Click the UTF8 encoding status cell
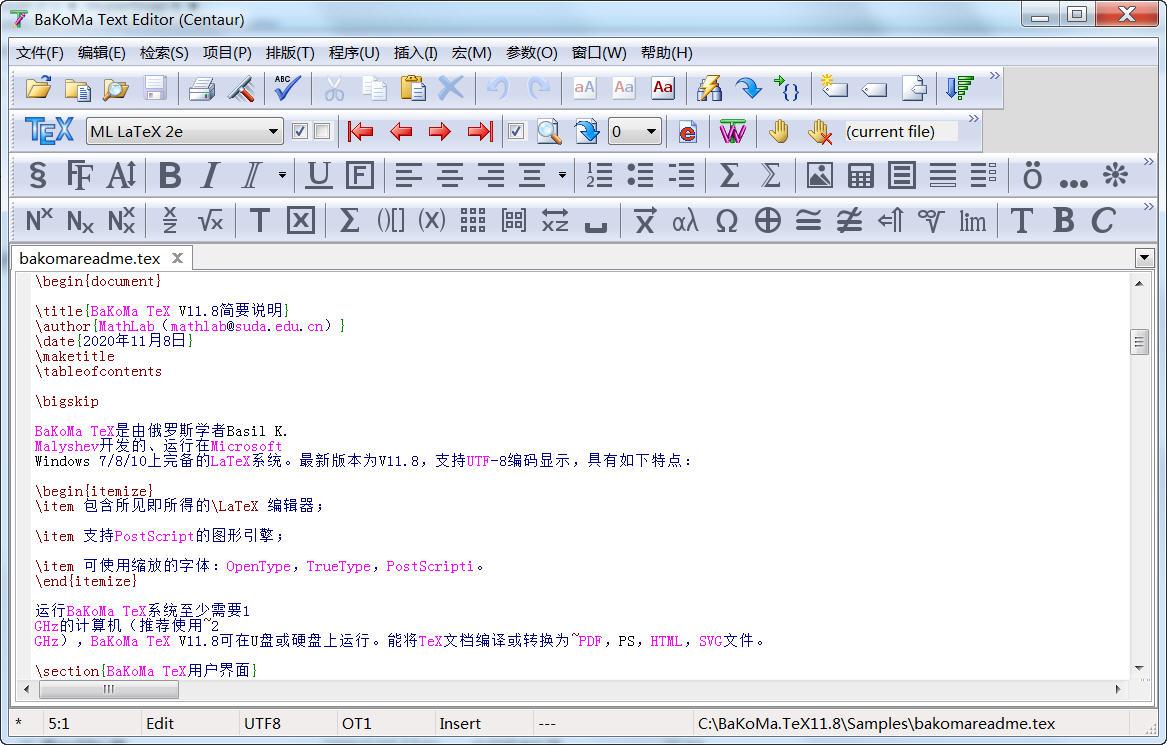 point(287,723)
